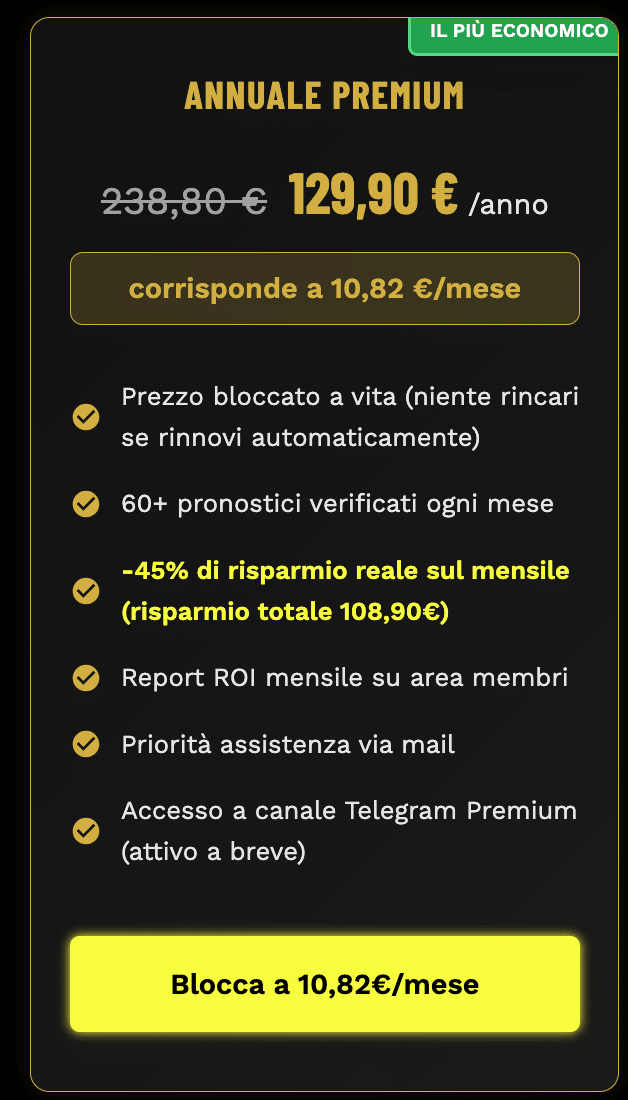Image resolution: width=628 pixels, height=1100 pixels.
Task: Select the checkmark beside the '-45% di risparmio' line
Action: pos(85,591)
